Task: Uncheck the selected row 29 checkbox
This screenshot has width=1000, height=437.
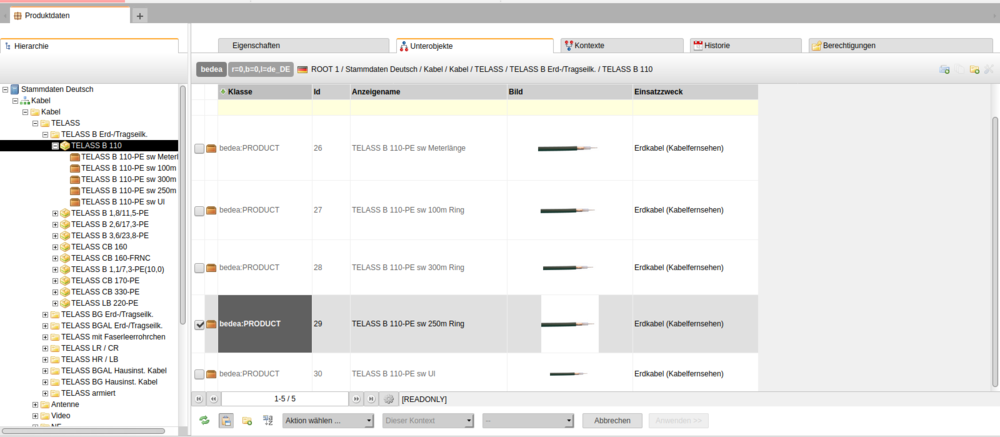Action: (200, 324)
